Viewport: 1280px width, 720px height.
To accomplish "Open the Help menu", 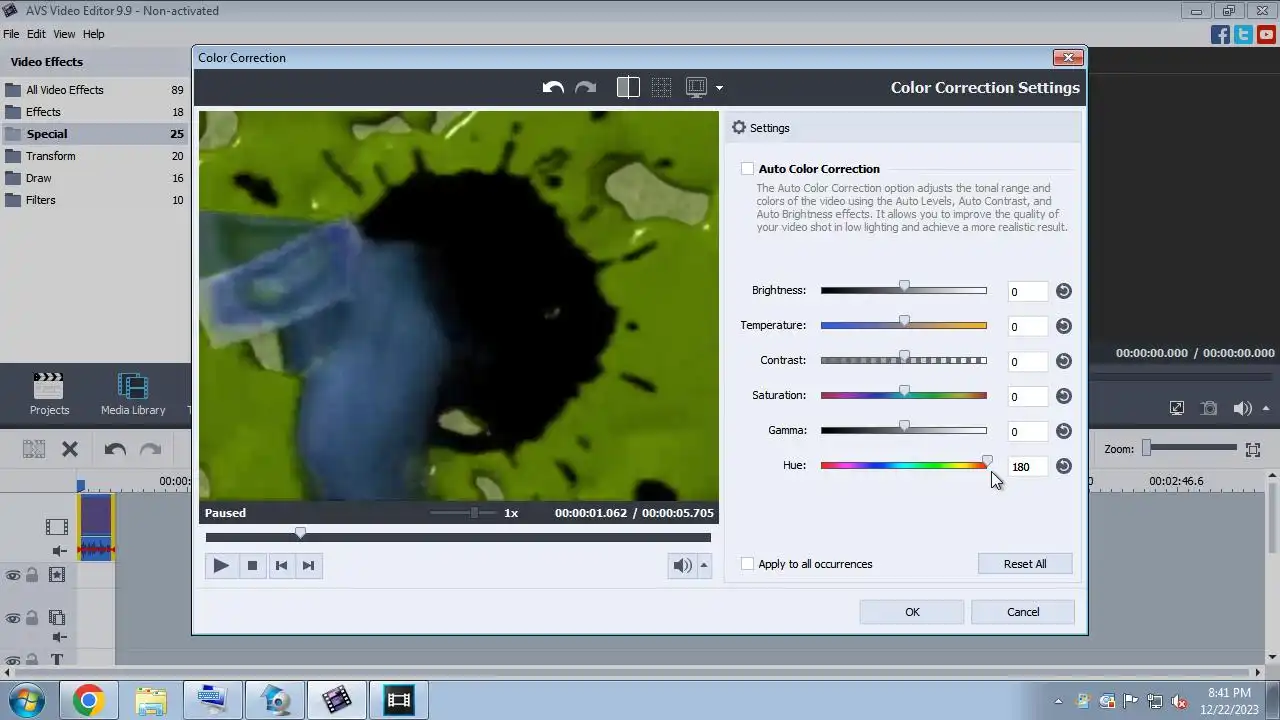I will (x=93, y=34).
